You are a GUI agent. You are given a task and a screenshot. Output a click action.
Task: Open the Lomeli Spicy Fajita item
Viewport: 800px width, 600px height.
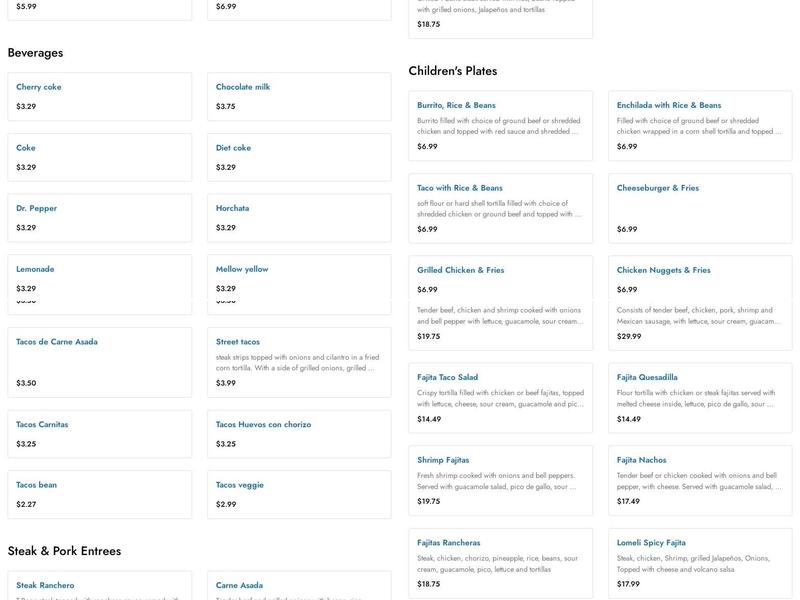[x=699, y=563]
